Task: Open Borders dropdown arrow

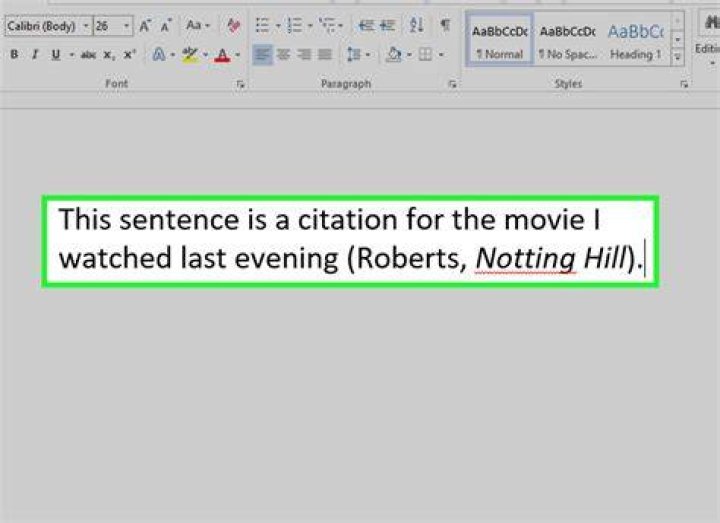Action: pyautogui.click(x=441, y=55)
